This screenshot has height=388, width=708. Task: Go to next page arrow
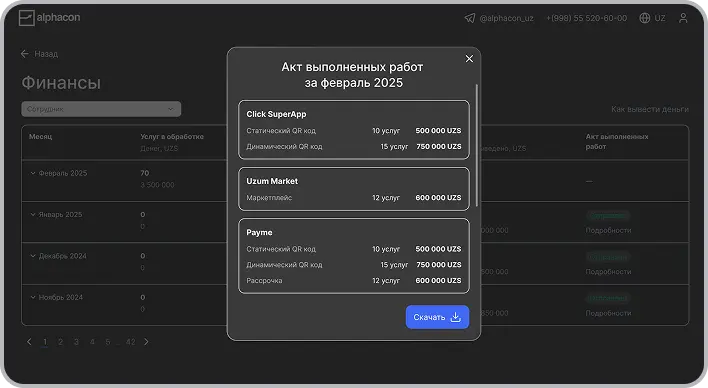coord(146,342)
